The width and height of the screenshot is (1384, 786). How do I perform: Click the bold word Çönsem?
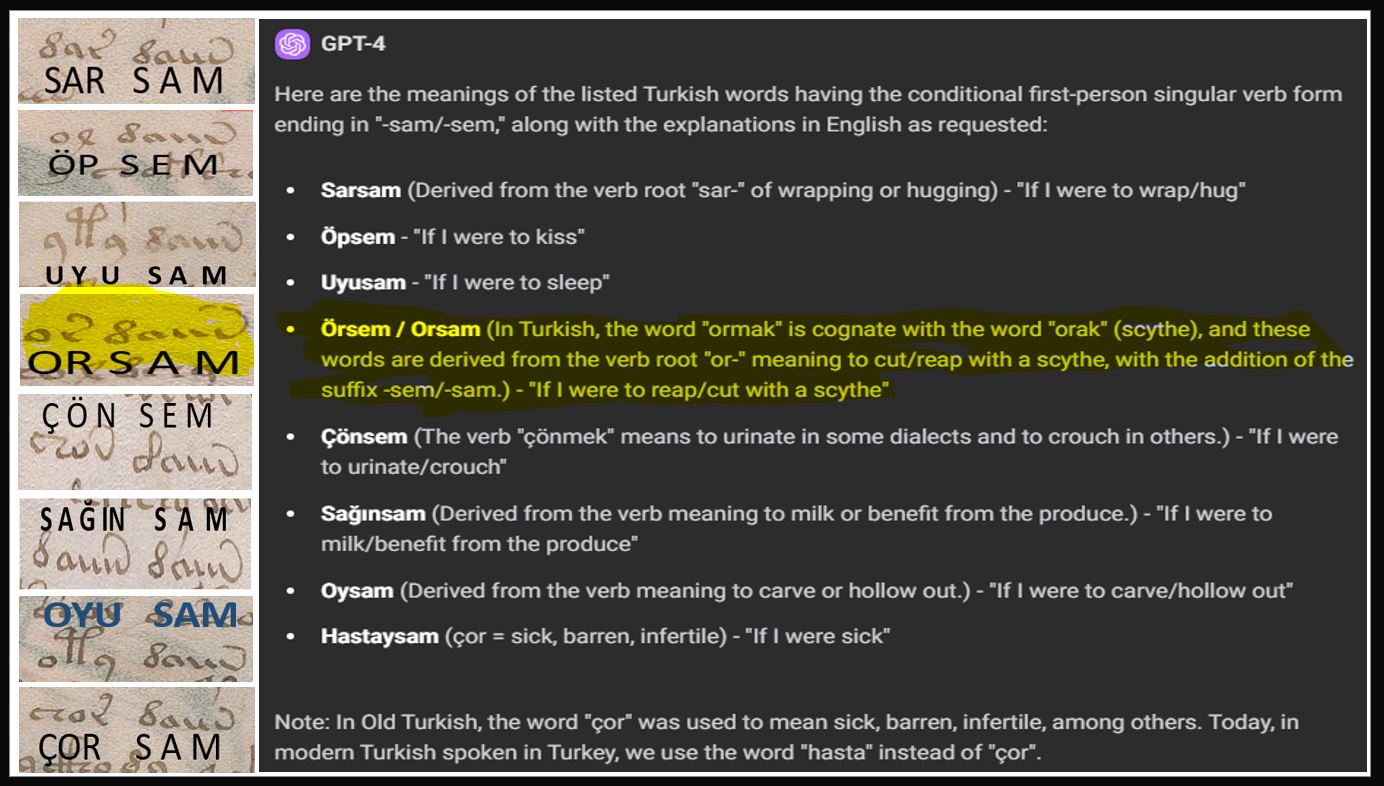point(364,436)
